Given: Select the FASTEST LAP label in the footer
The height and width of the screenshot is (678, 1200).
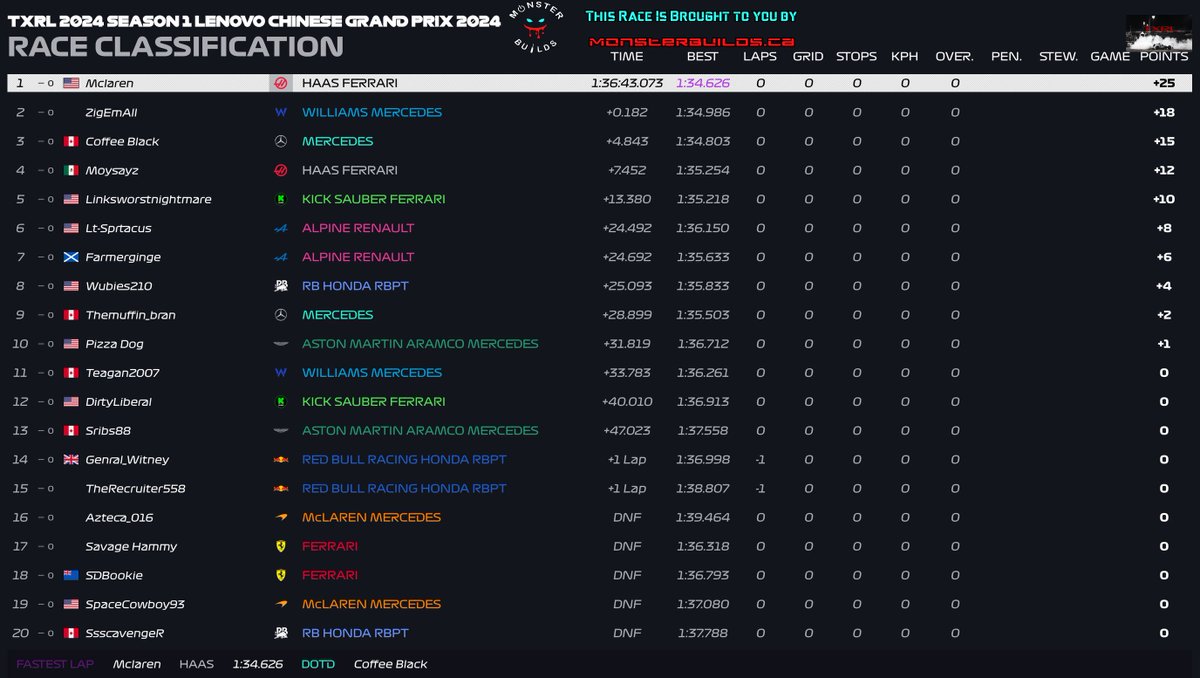Looking at the screenshot, I should [56, 664].
